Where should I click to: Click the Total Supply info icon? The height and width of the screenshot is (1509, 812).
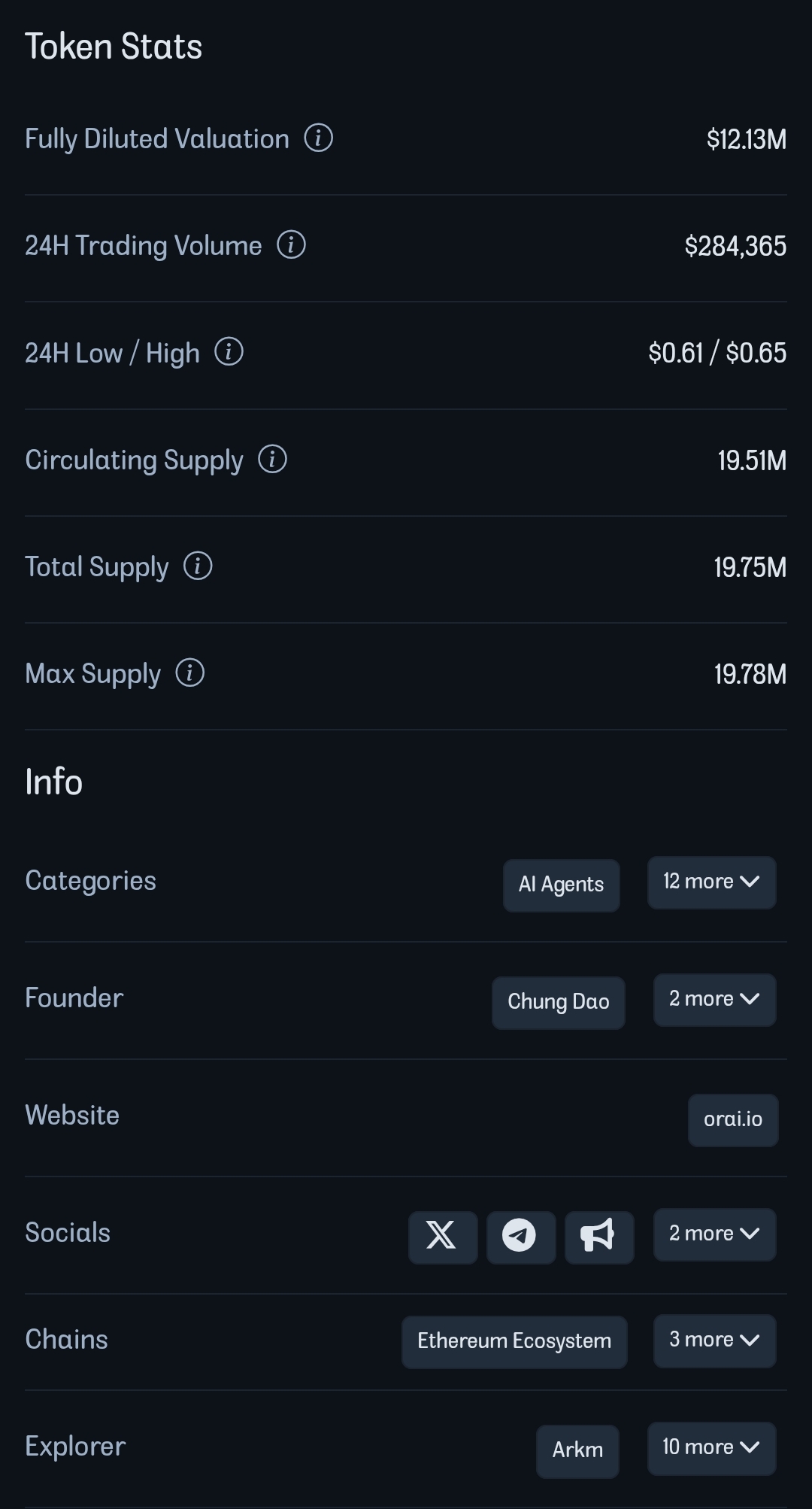[198, 566]
